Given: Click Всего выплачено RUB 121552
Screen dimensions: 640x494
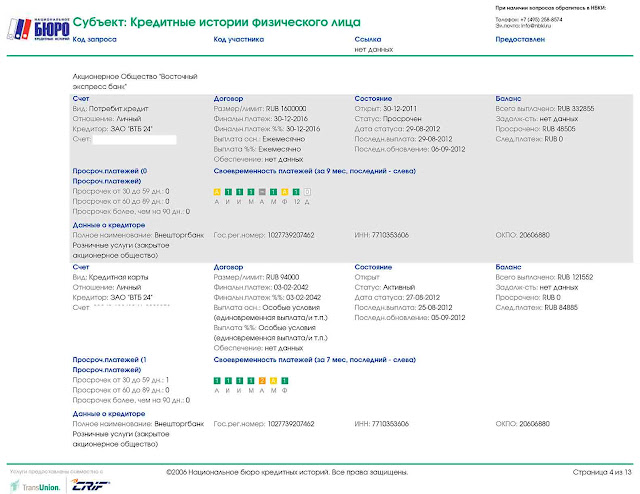Looking at the screenshot, I should (544, 277).
